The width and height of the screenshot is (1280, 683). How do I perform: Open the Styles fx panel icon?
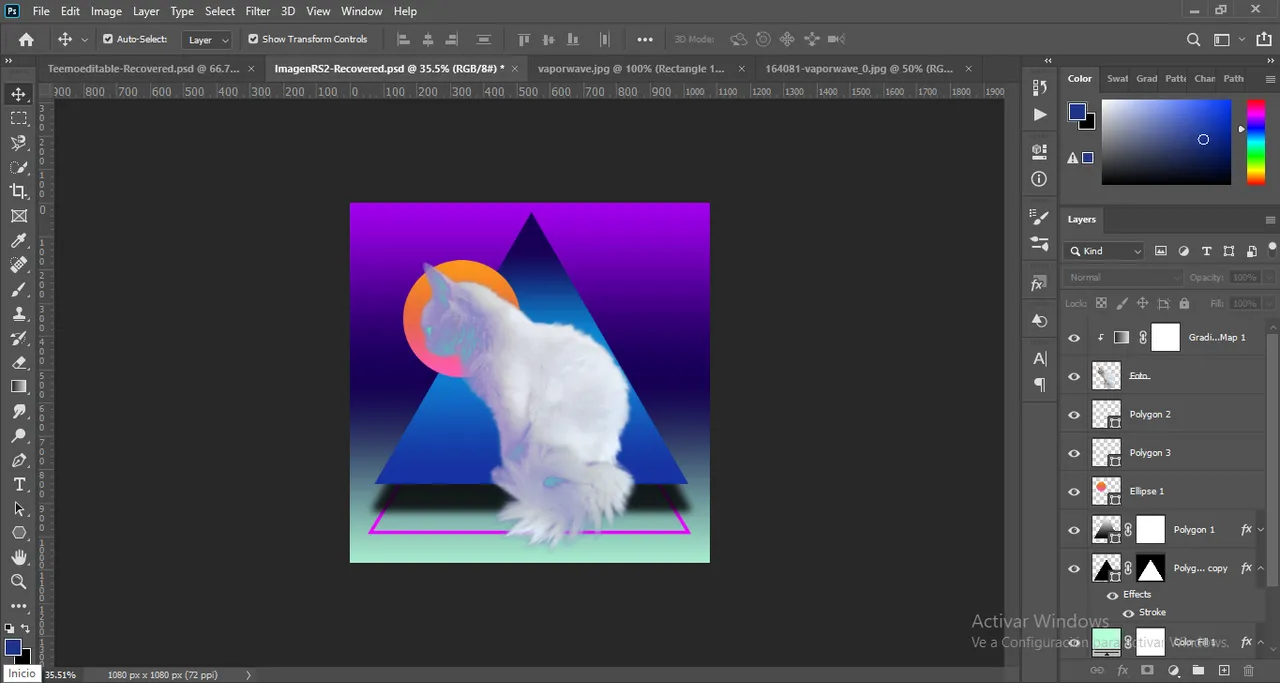(x=1039, y=285)
